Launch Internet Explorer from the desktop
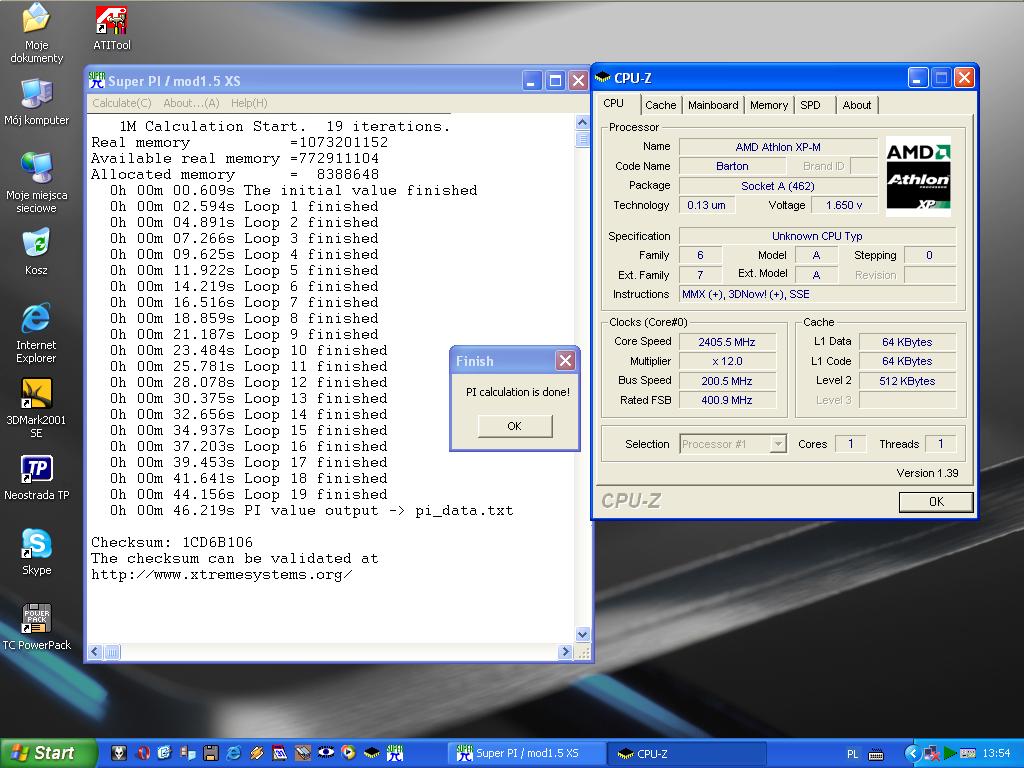Image resolution: width=1024 pixels, height=768 pixels. [x=36, y=333]
